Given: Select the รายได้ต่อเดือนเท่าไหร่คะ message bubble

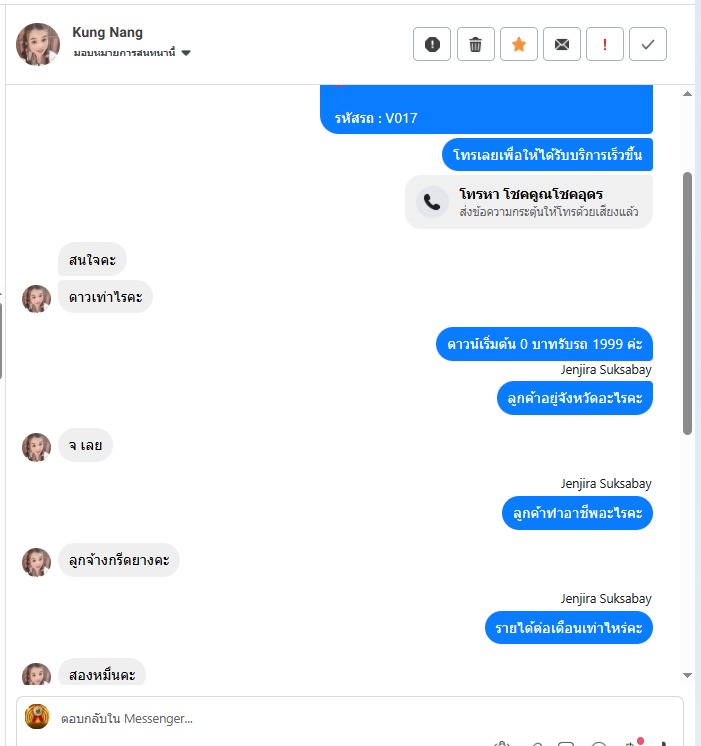Looking at the screenshot, I should [569, 628].
